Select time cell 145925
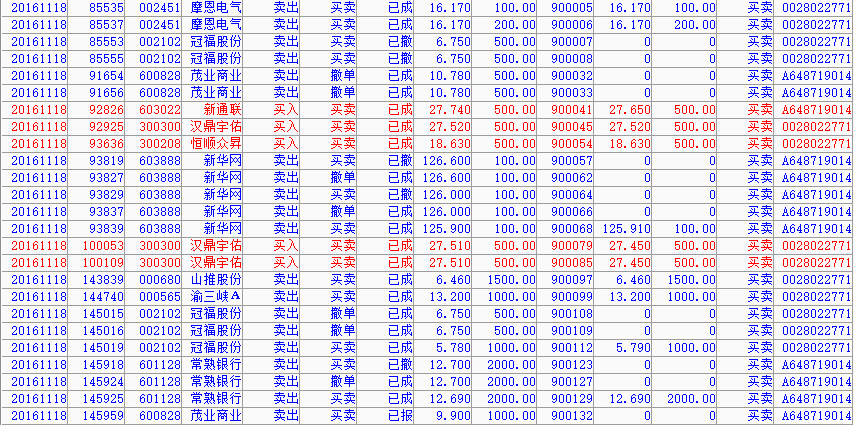854x425 pixels. (x=103, y=399)
